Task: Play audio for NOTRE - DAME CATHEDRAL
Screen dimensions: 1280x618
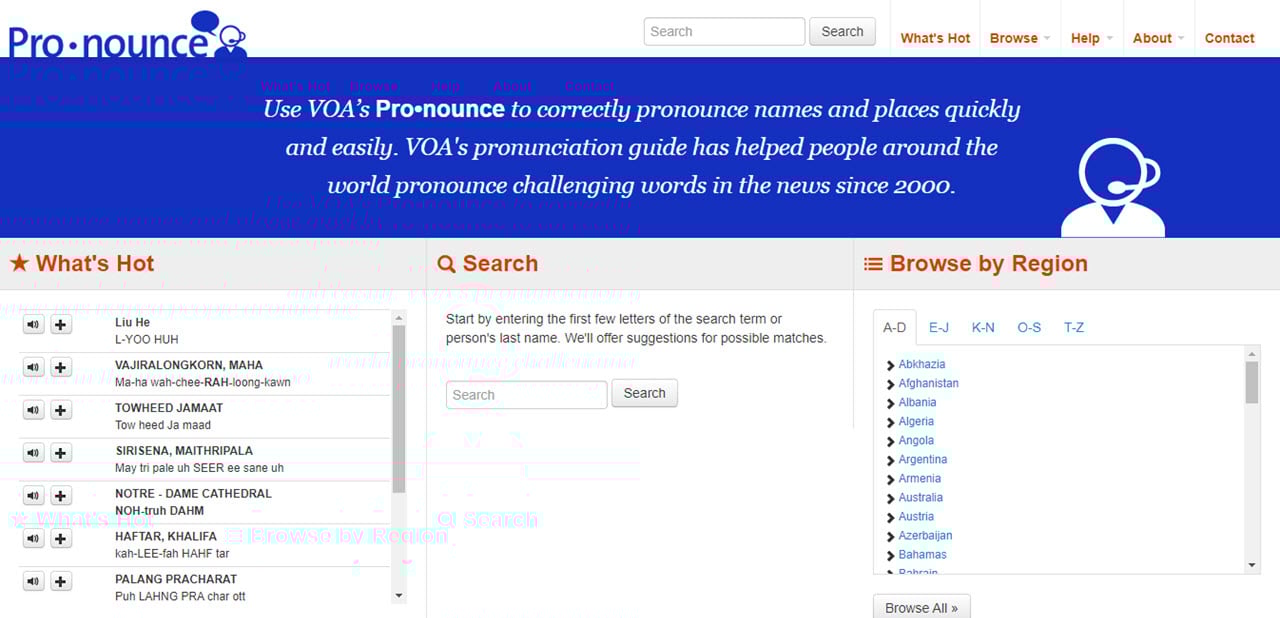Action: (34, 496)
